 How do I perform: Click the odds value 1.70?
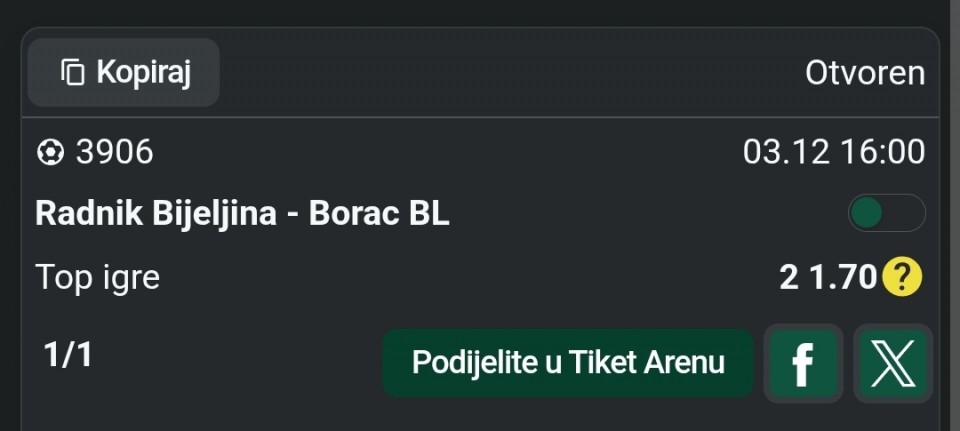click(843, 277)
